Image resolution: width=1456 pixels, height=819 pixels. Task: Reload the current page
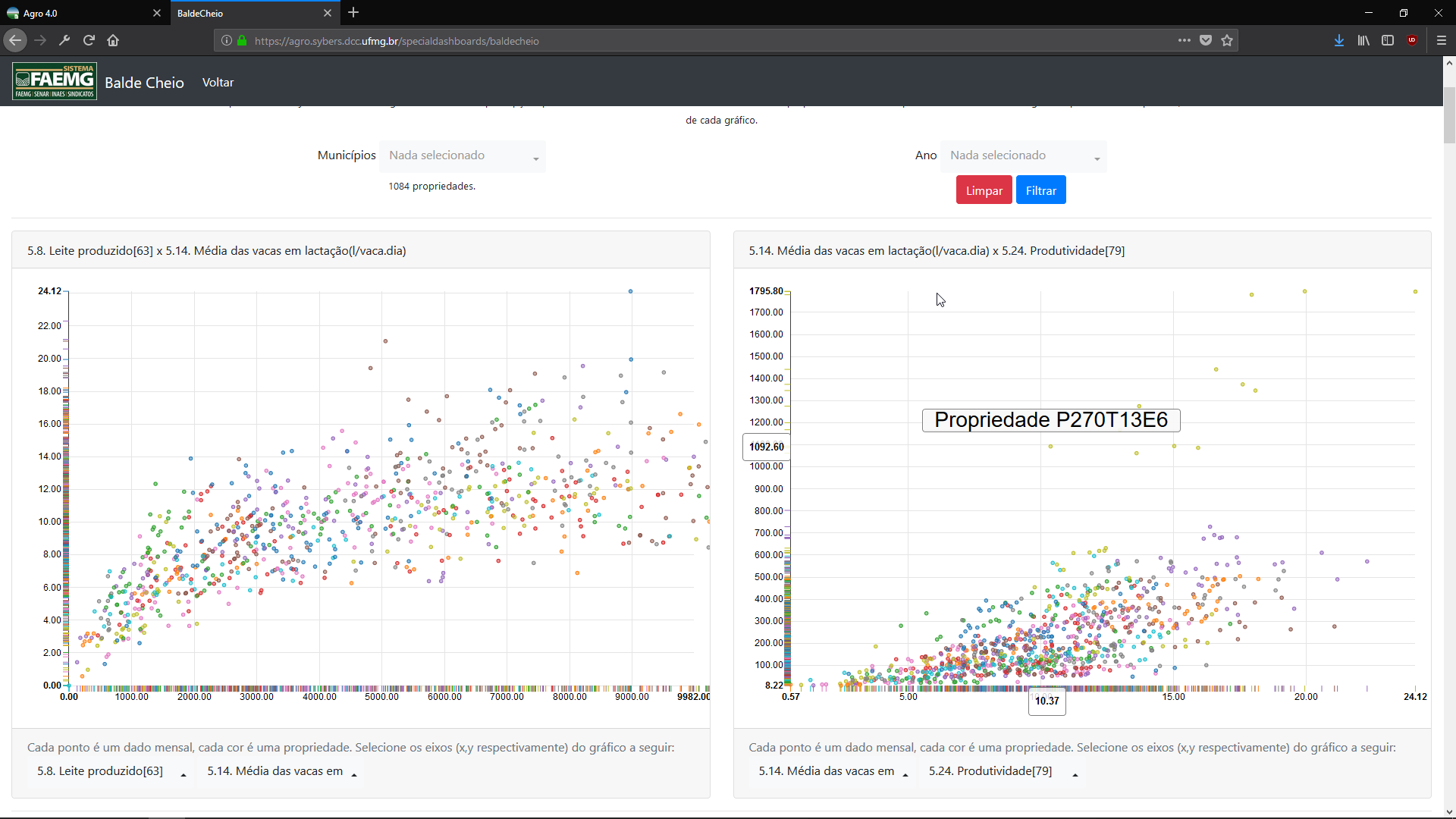pos(89,40)
